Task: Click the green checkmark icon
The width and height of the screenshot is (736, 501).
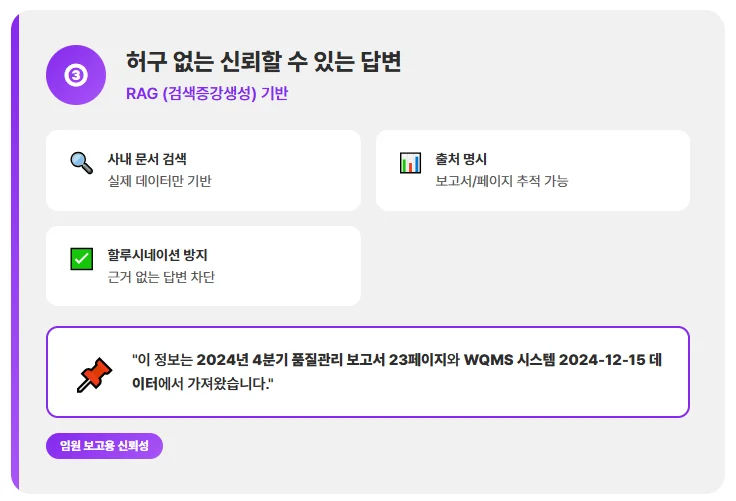Action: pyautogui.click(x=81, y=258)
